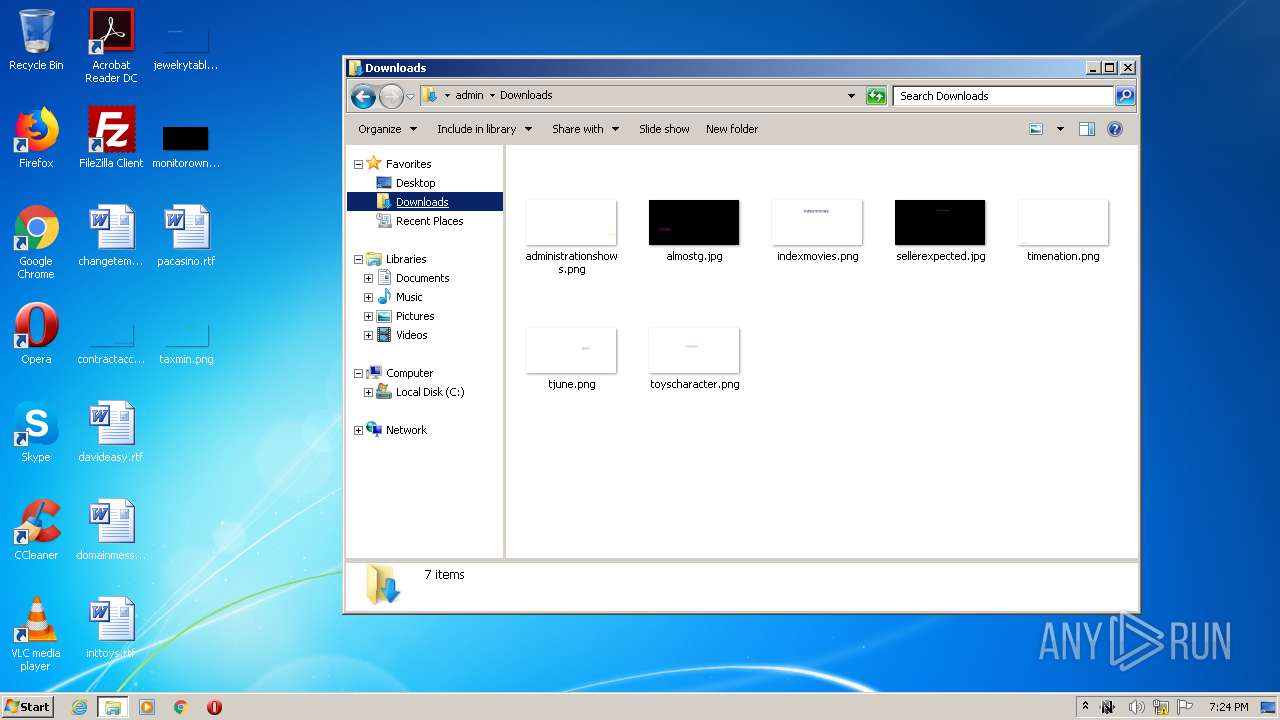Open Chrome from the taskbar
The height and width of the screenshot is (720, 1280).
coord(181,707)
